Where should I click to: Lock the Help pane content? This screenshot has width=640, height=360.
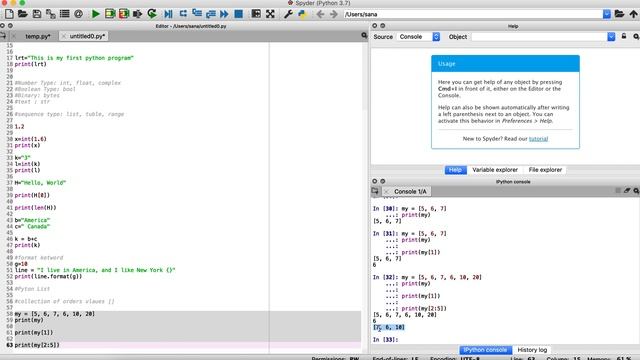(x=624, y=36)
